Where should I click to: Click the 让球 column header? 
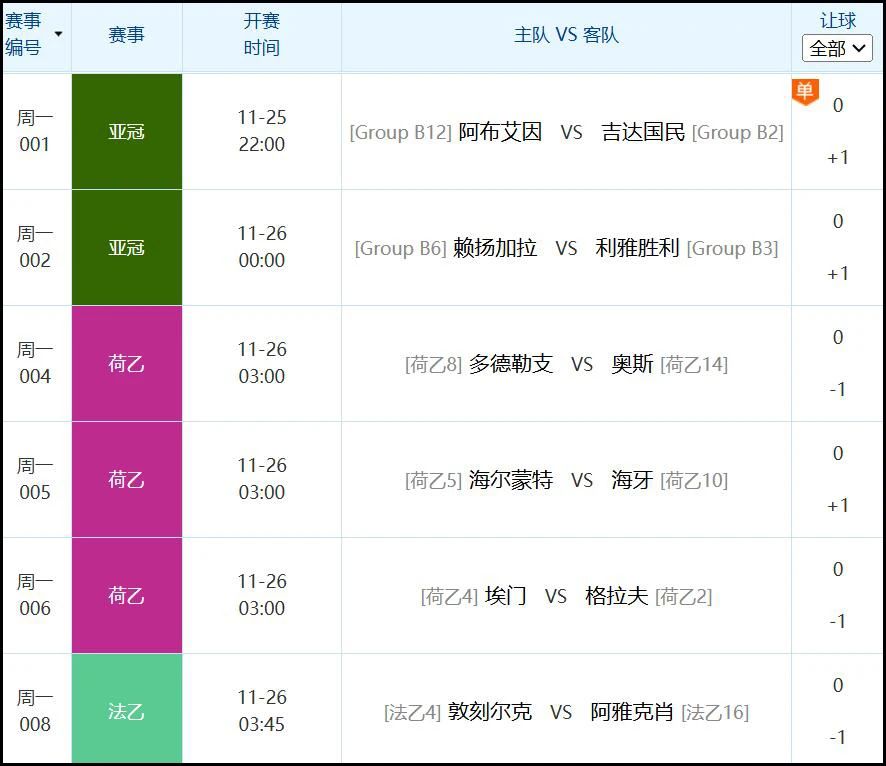[837, 21]
